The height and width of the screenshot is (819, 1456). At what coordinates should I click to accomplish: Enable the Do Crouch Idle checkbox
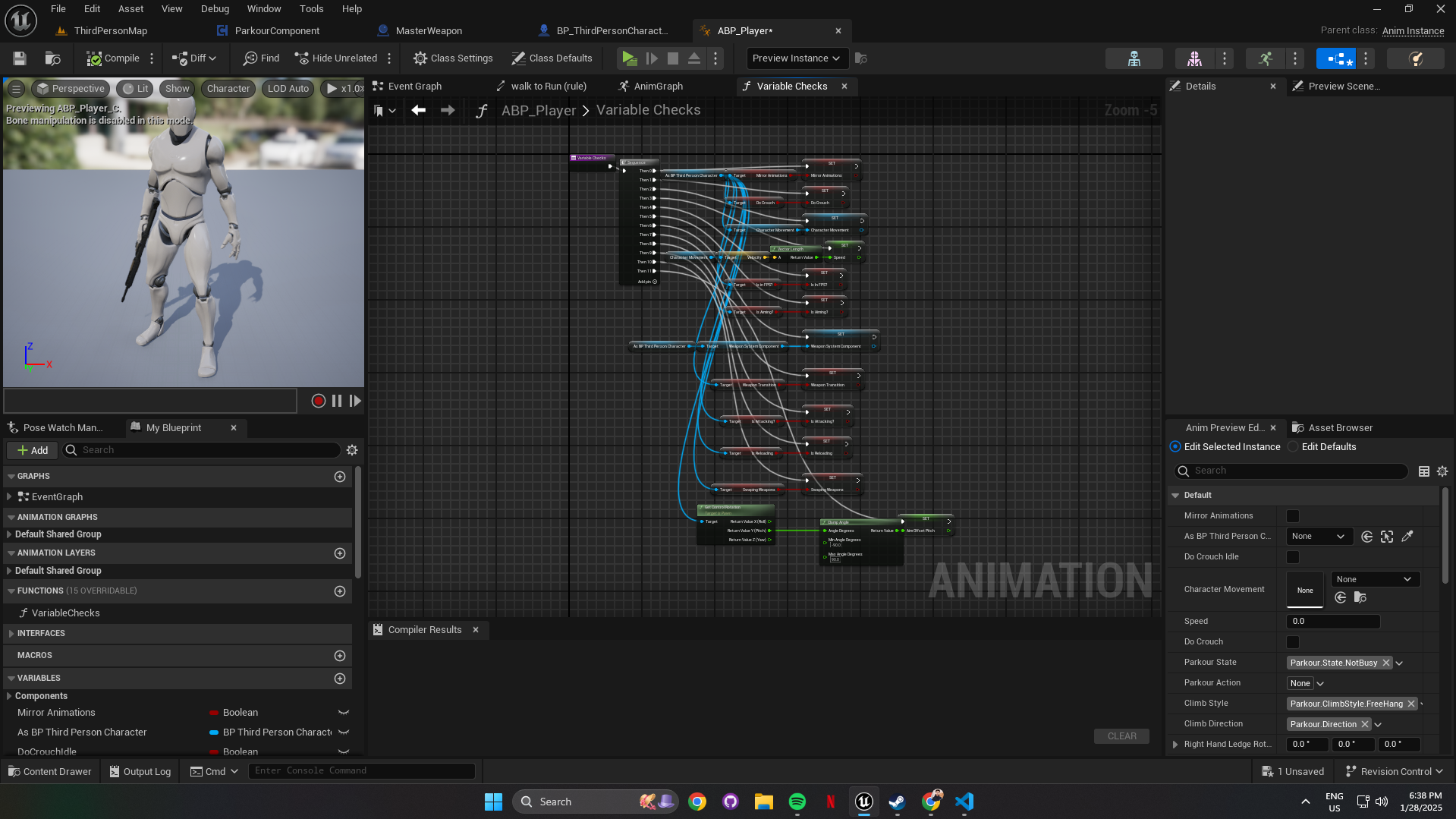[1293, 557]
